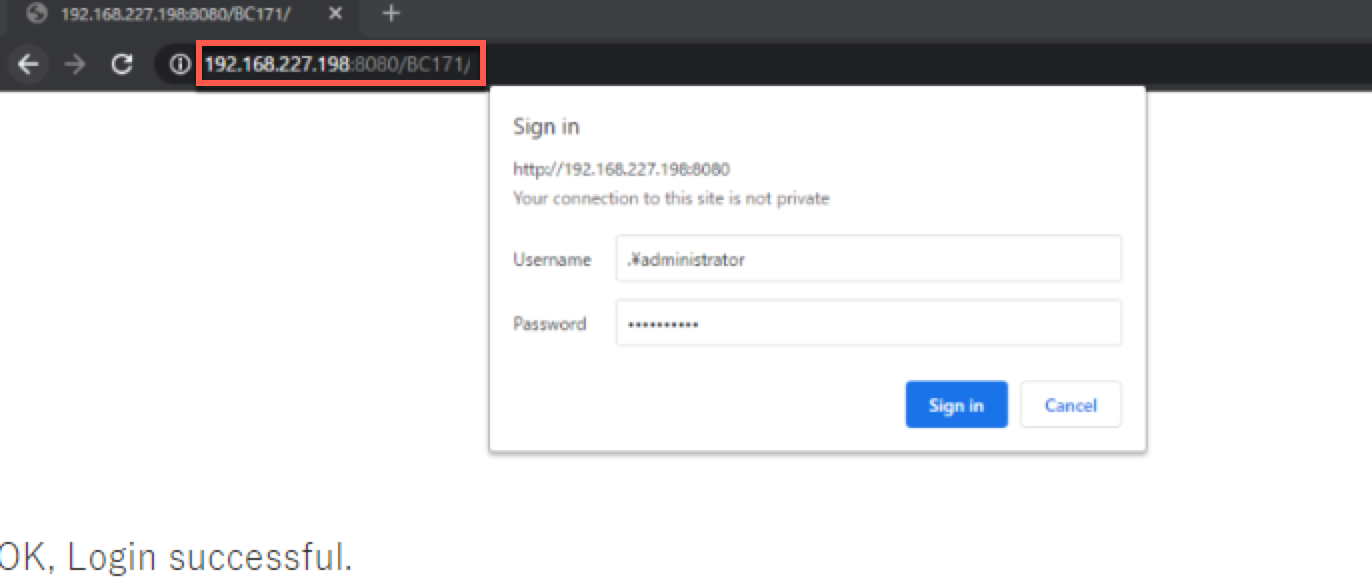Close the 192.168.227.198:8080/BC171/ tab
The width and height of the screenshot is (1372, 586).
[336, 14]
